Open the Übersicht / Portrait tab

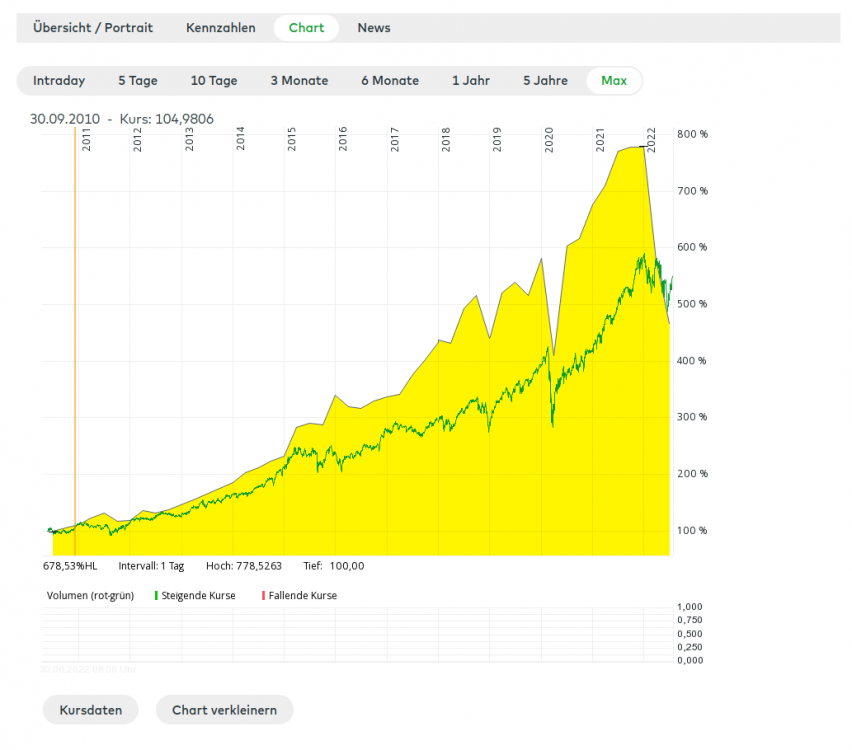93,28
